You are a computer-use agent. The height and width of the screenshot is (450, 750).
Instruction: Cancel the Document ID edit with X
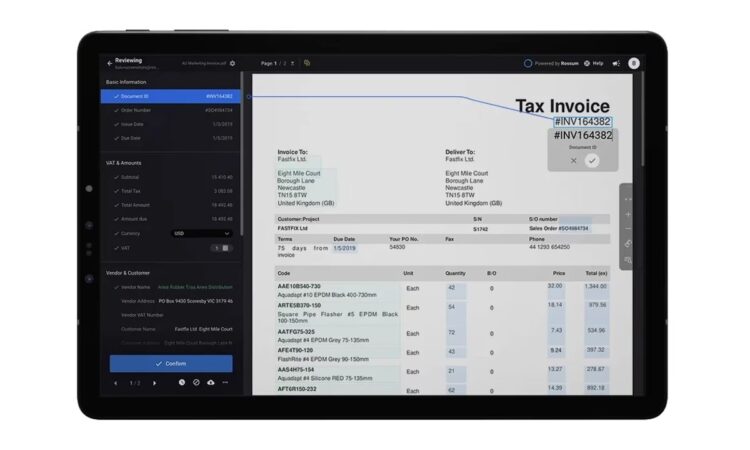coord(574,160)
